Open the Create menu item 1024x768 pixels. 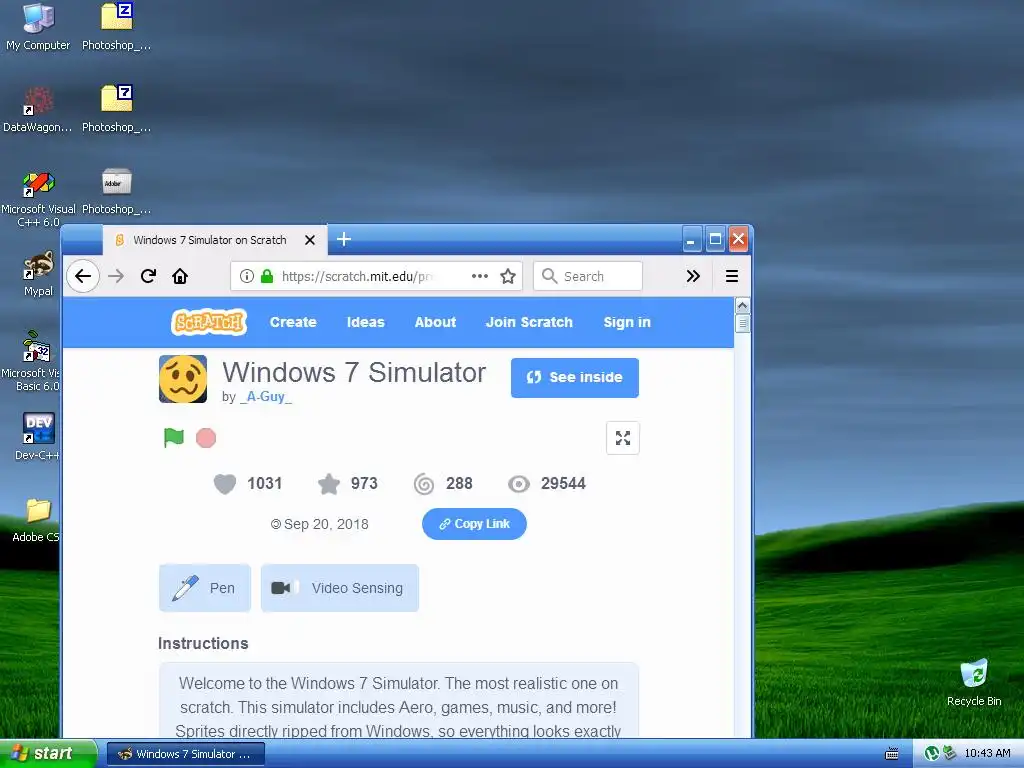coord(293,322)
